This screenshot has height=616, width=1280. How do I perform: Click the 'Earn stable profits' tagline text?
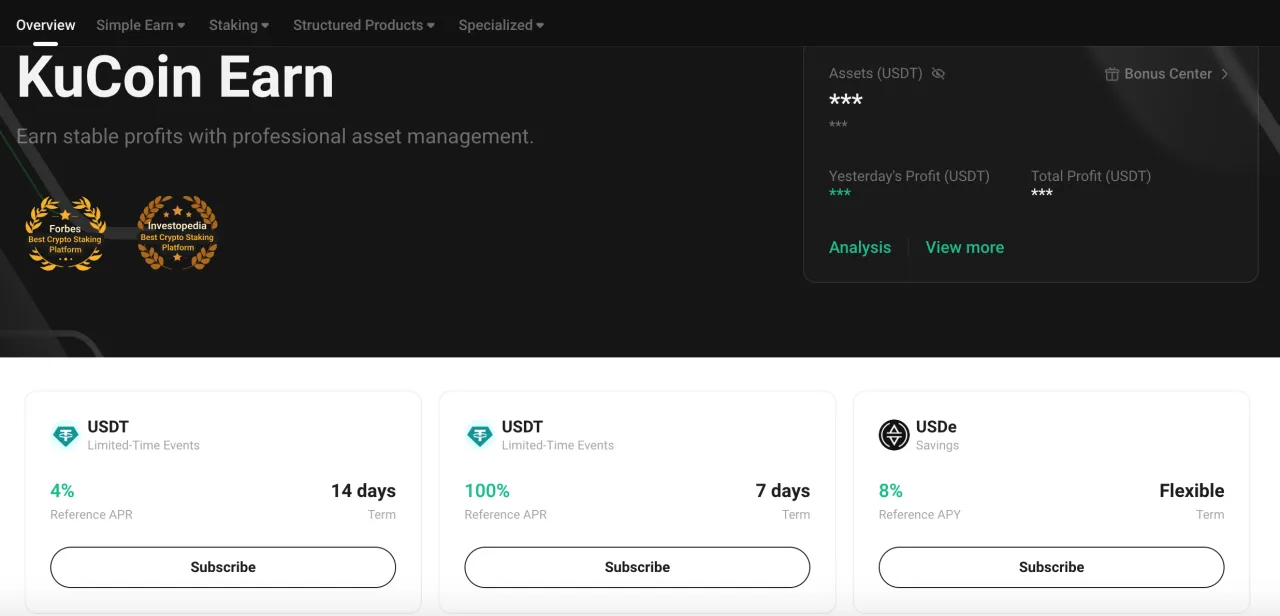pyautogui.click(x=275, y=136)
